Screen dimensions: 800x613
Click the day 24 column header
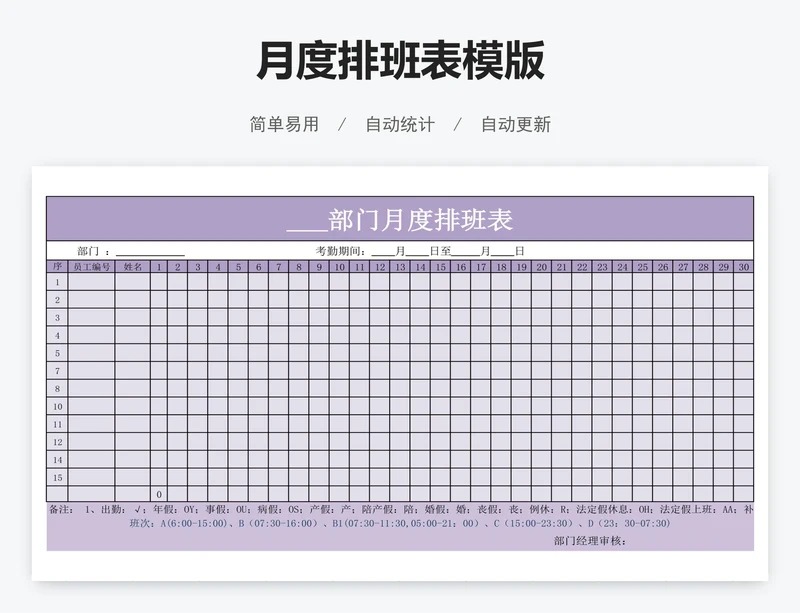(622, 266)
